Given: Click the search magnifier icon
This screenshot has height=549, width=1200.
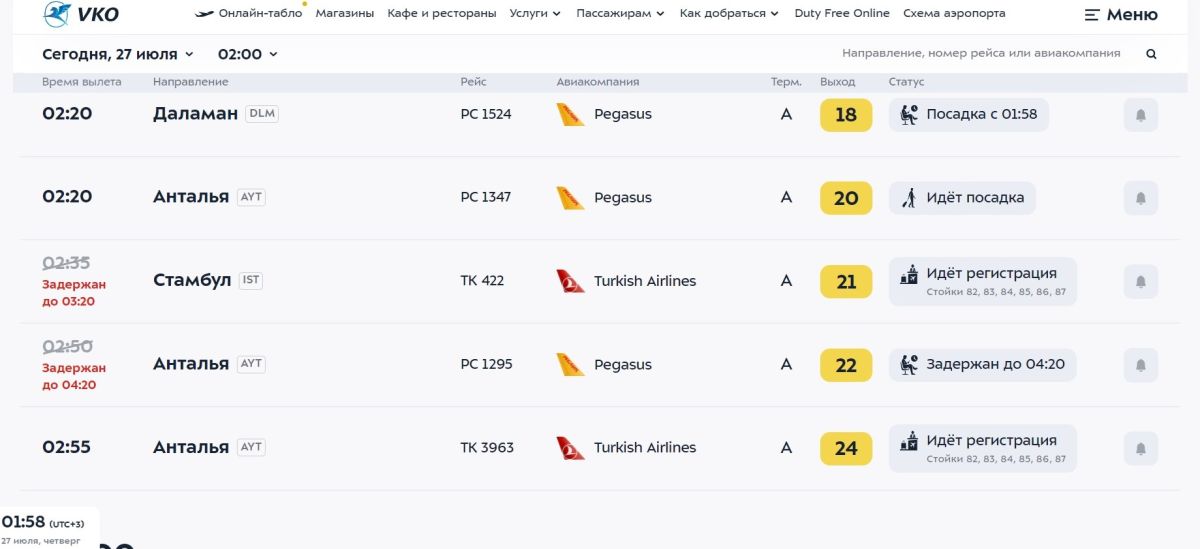Looking at the screenshot, I should pyautogui.click(x=1151, y=54).
